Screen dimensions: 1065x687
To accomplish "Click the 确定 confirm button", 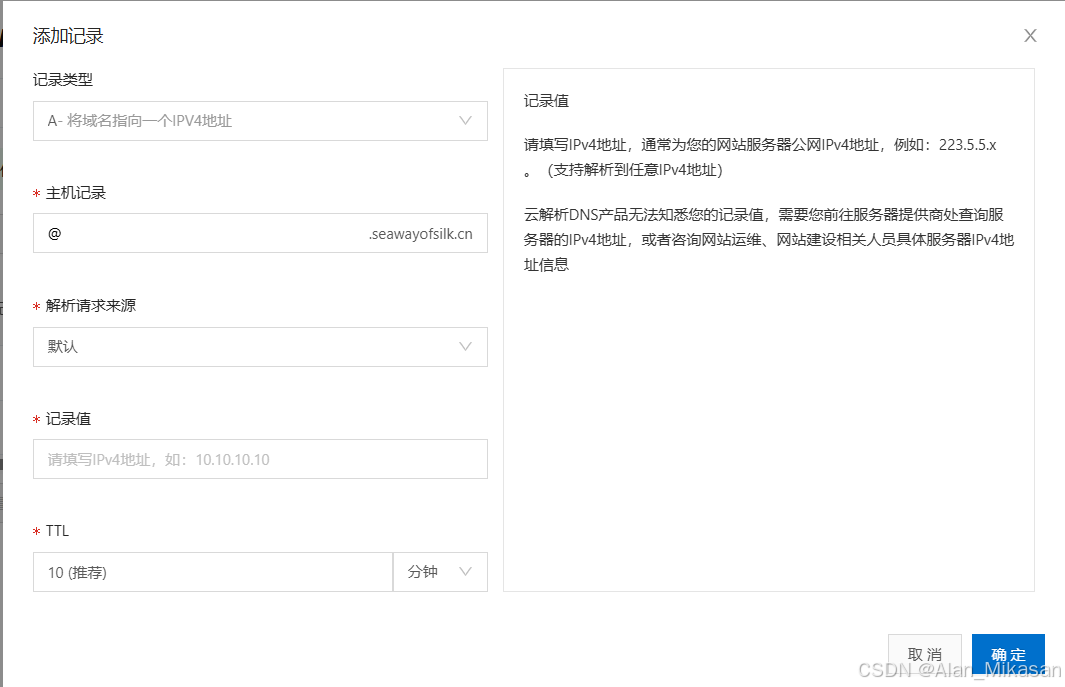I will tap(1007, 653).
